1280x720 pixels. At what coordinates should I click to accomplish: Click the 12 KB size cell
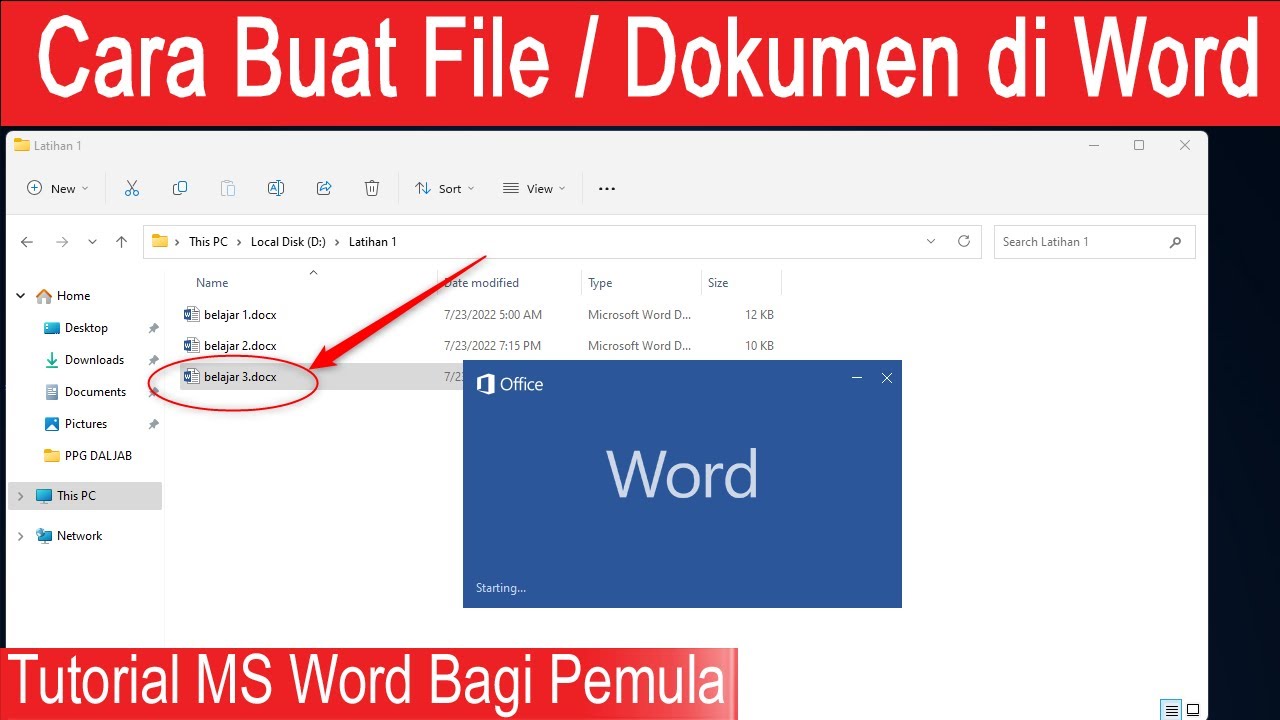click(760, 315)
